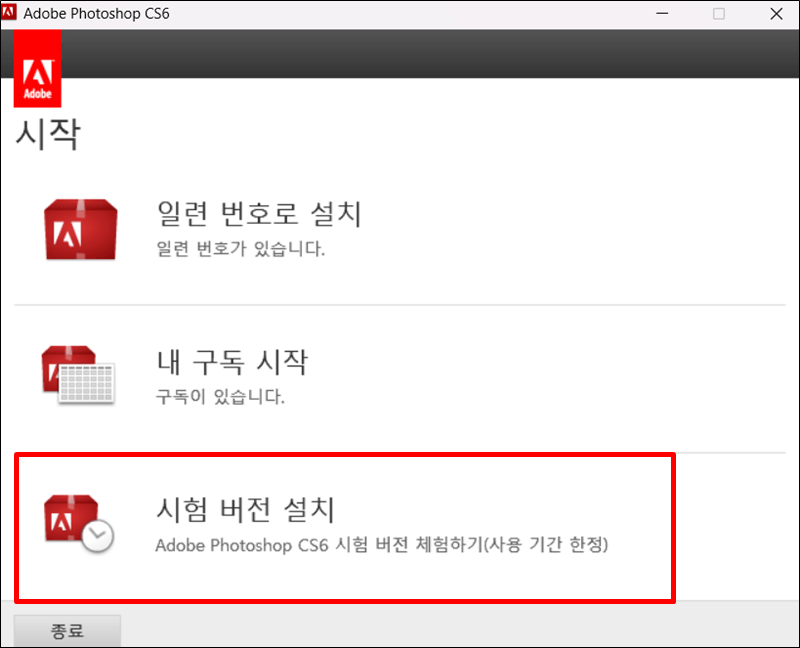800x648 pixels.
Task: Click the Adobe Photoshop CS6 시험 버전 체험하기 description
Action: [x=382, y=545]
